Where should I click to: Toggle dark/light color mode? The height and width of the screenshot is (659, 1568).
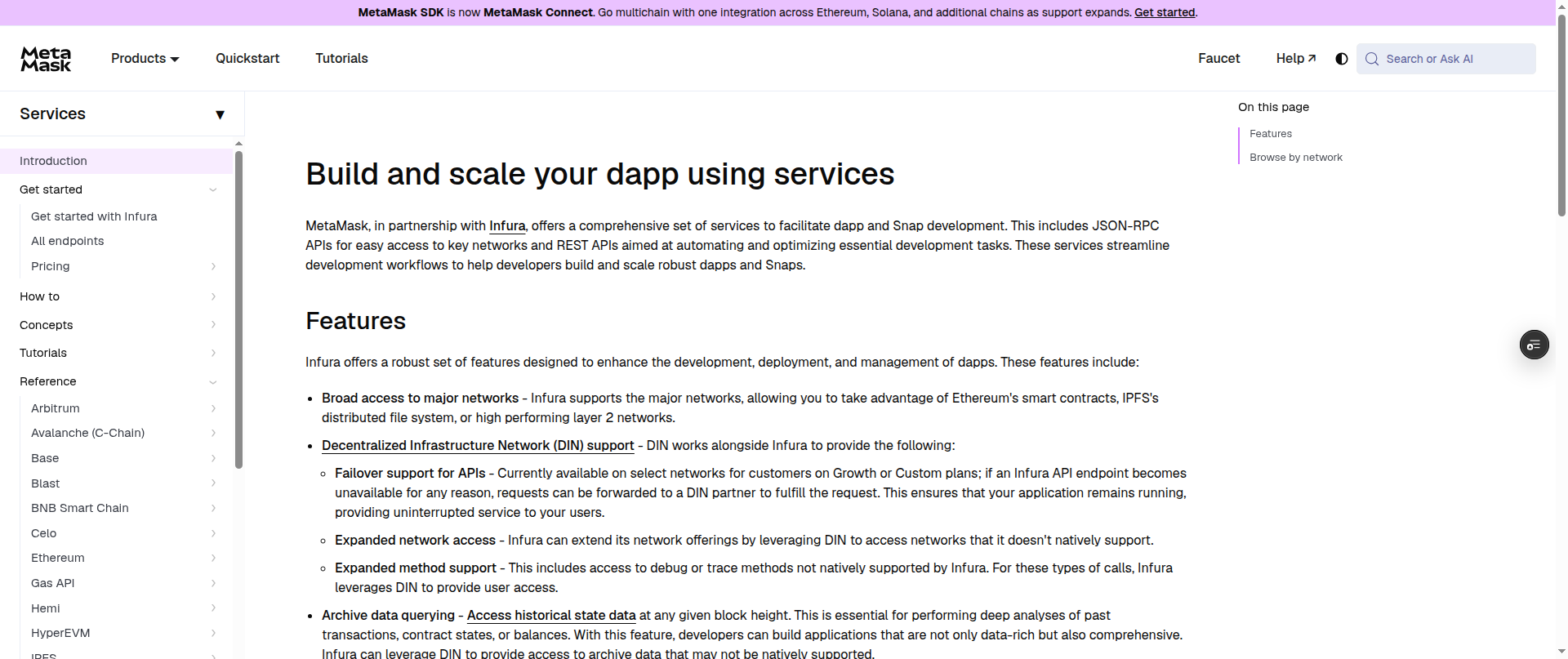pyautogui.click(x=1341, y=59)
